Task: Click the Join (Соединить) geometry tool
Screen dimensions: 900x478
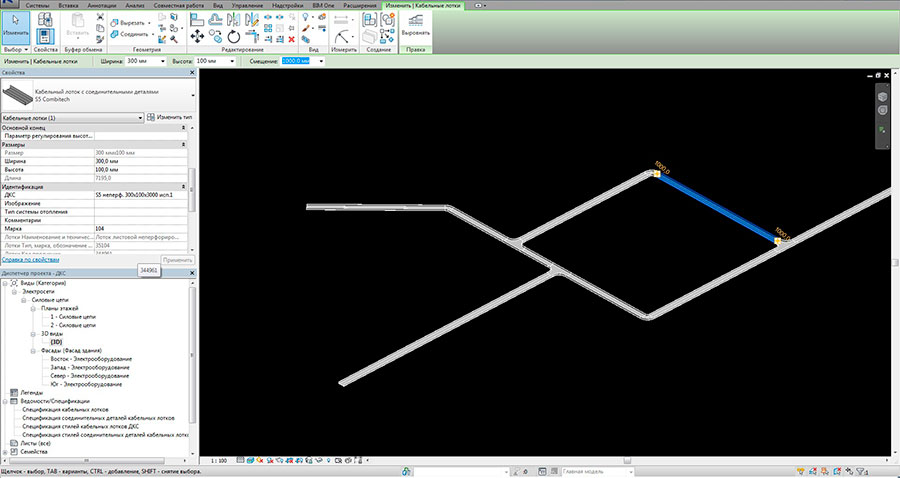Action: (x=127, y=36)
